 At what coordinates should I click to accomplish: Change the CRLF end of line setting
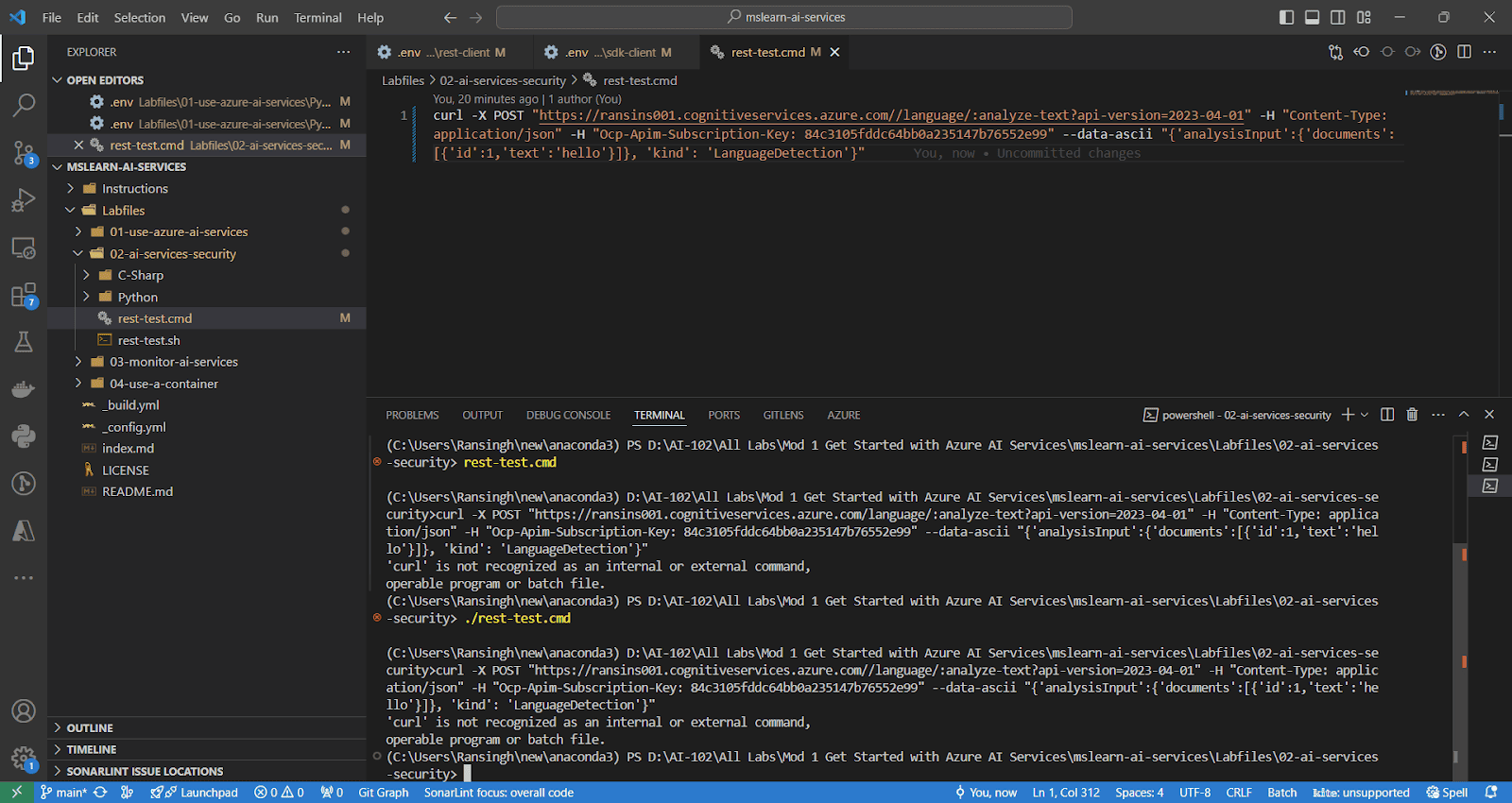click(x=1239, y=793)
